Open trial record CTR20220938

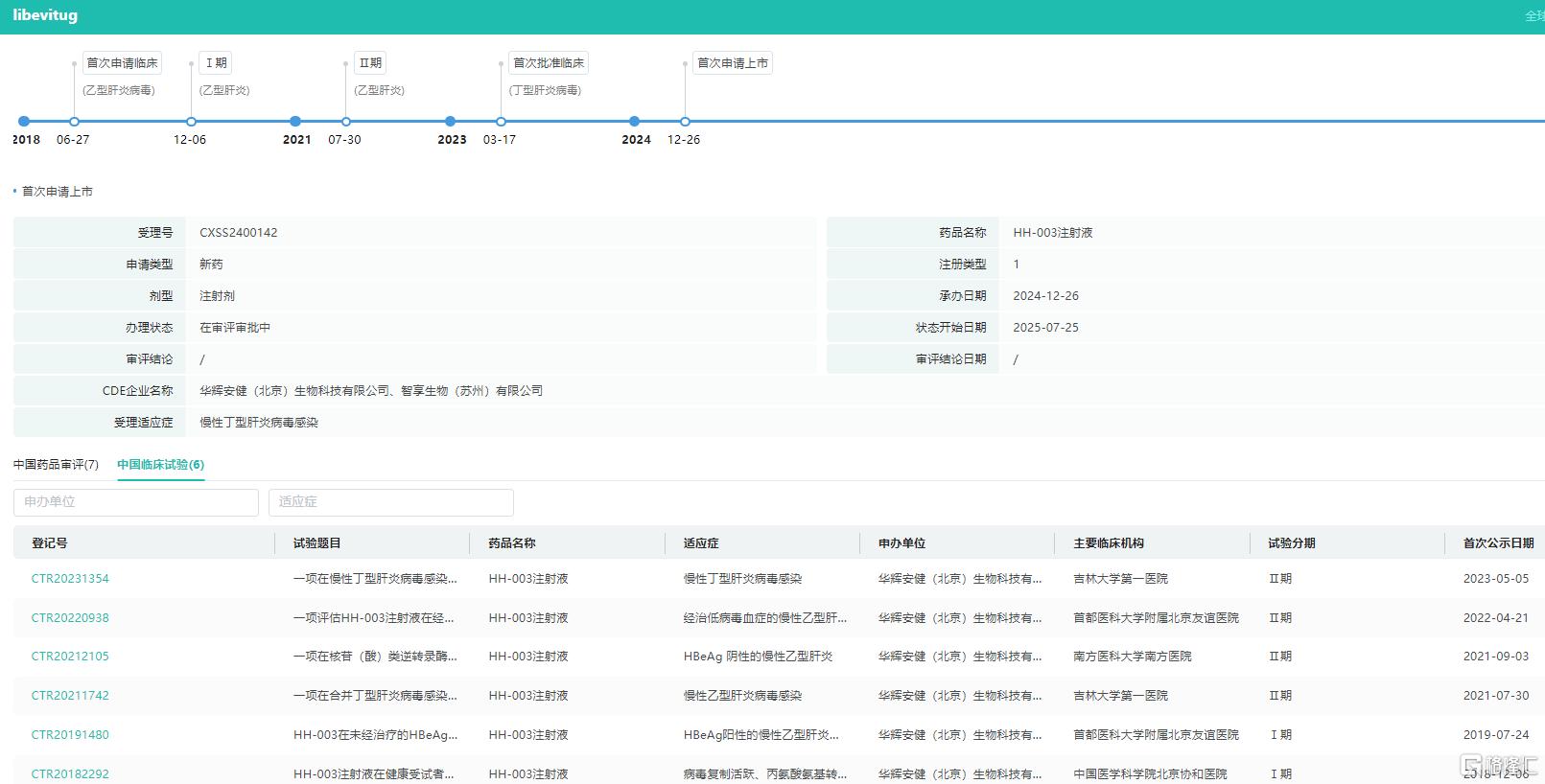click(70, 618)
